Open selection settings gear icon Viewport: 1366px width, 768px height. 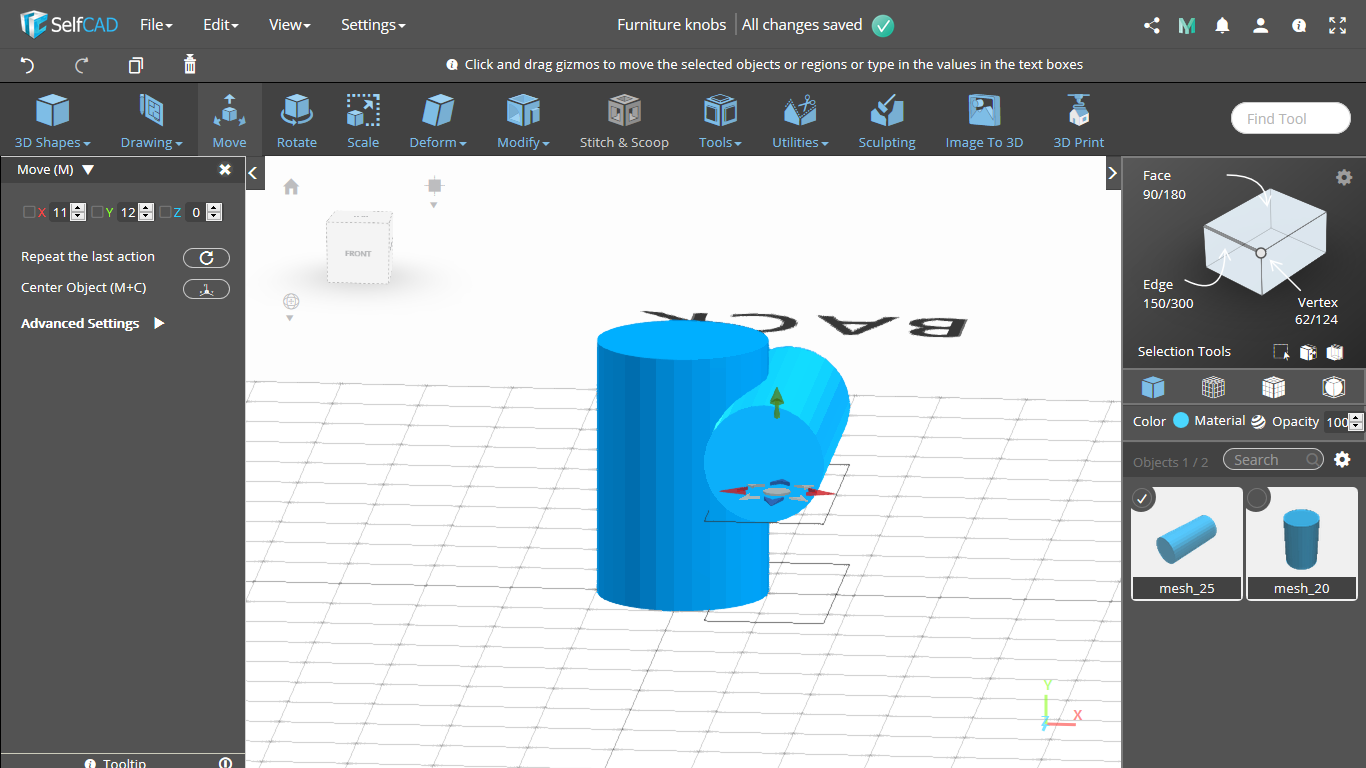1344,177
